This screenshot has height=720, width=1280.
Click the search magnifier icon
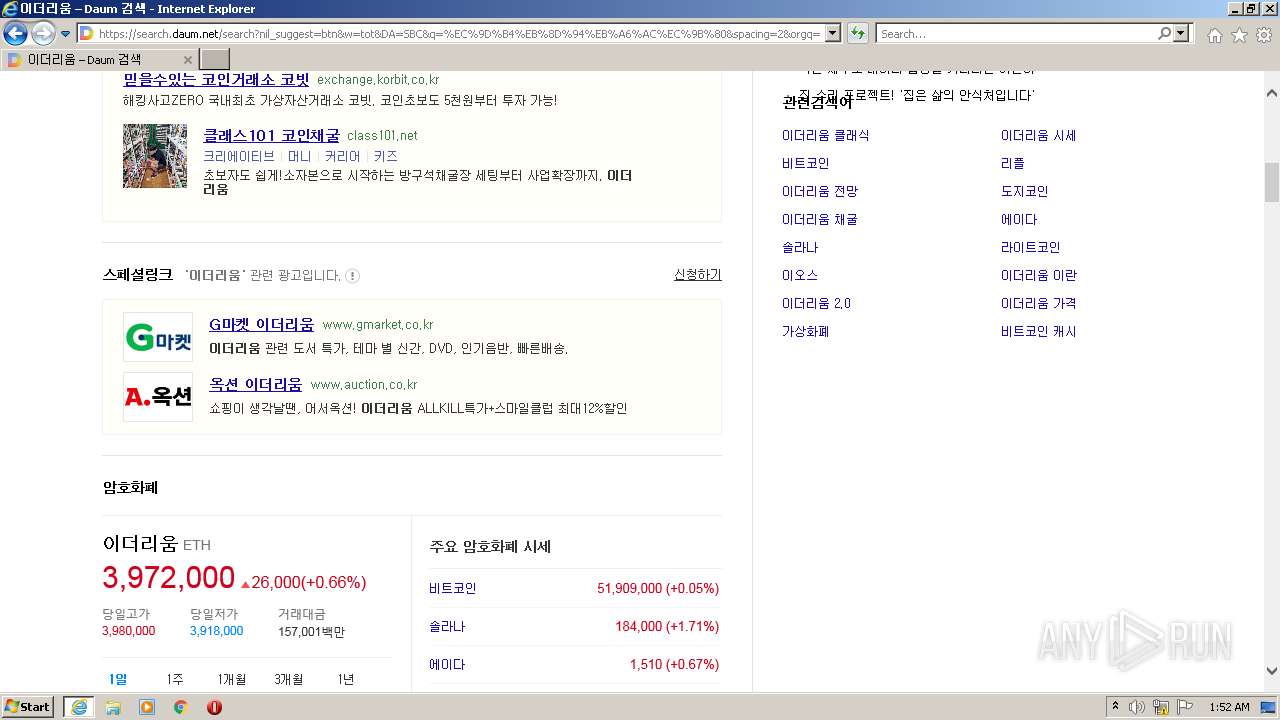coord(1164,34)
